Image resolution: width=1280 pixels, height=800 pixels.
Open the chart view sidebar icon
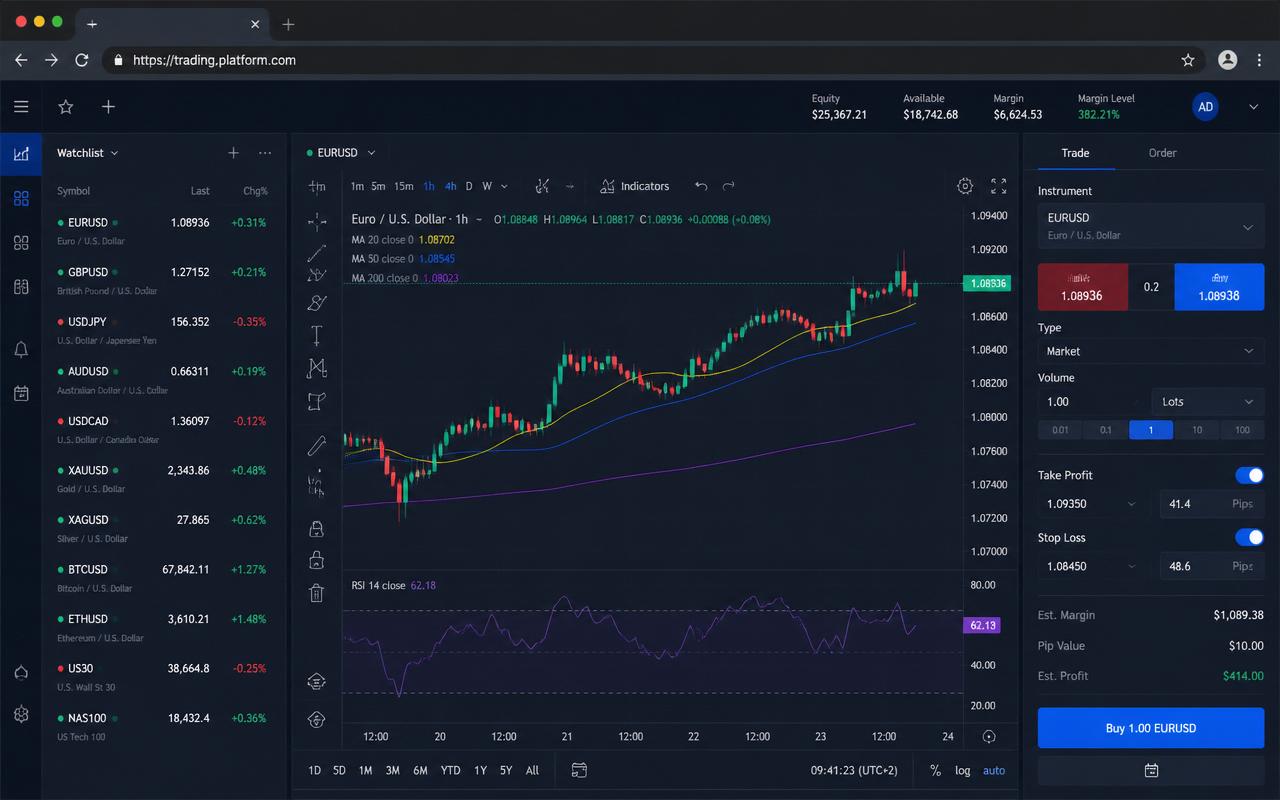click(21, 154)
